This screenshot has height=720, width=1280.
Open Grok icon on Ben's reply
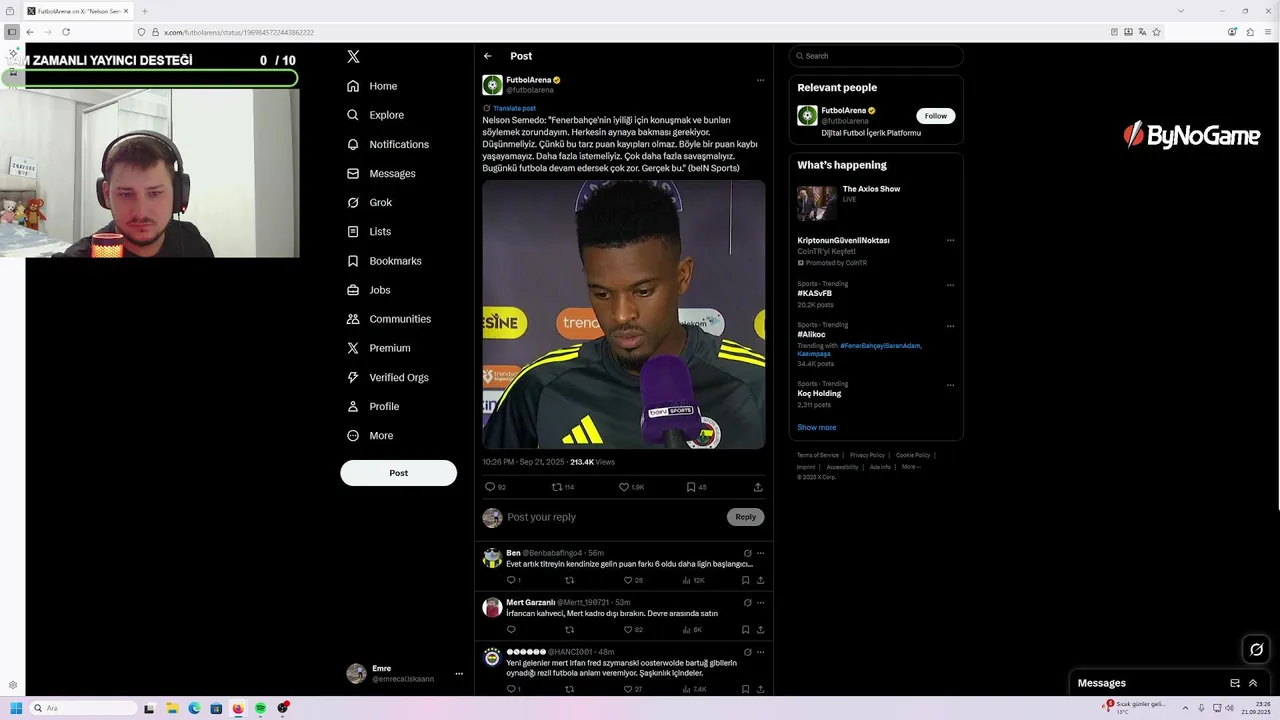[x=747, y=553]
